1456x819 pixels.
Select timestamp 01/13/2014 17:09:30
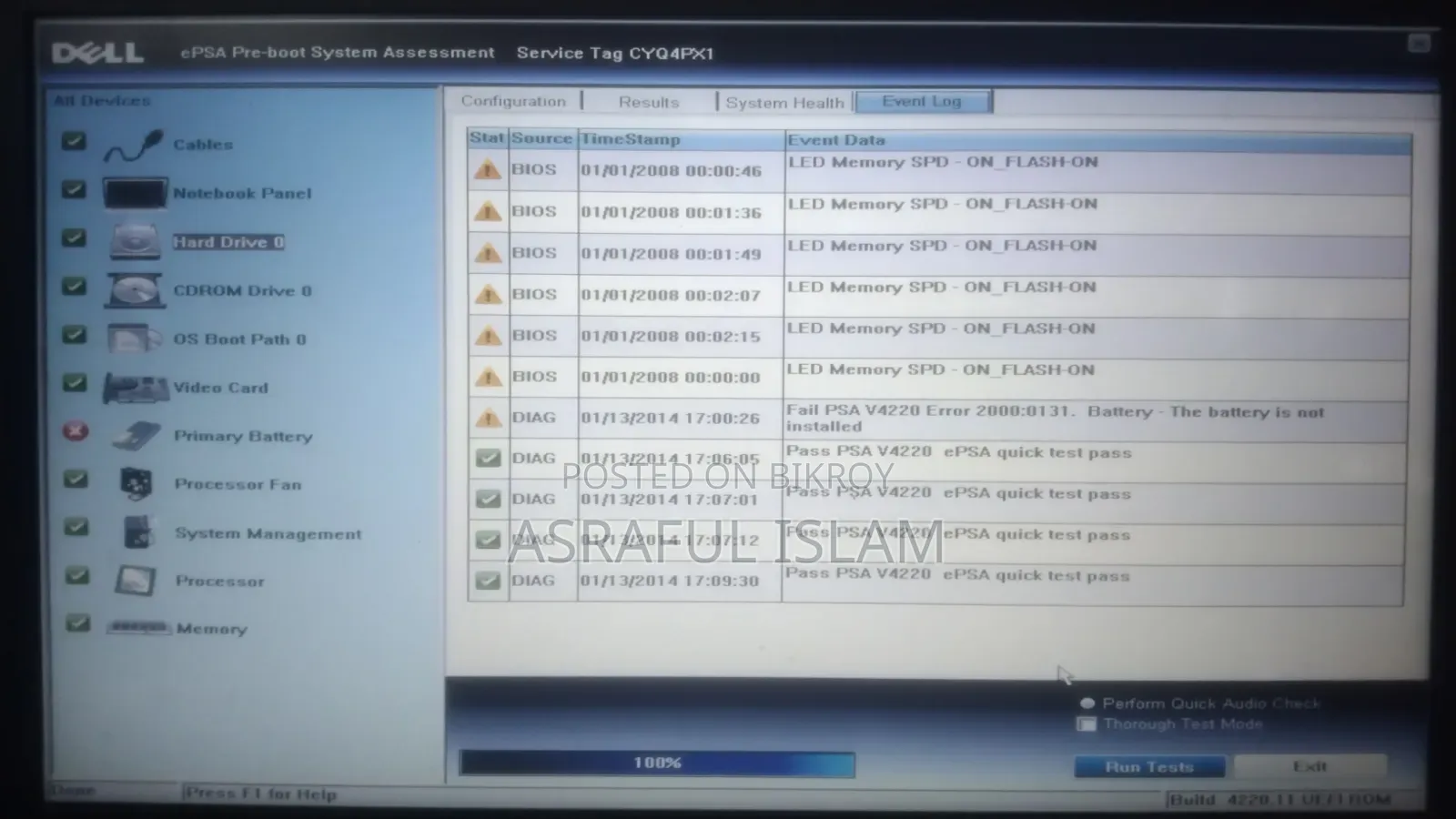(x=670, y=581)
